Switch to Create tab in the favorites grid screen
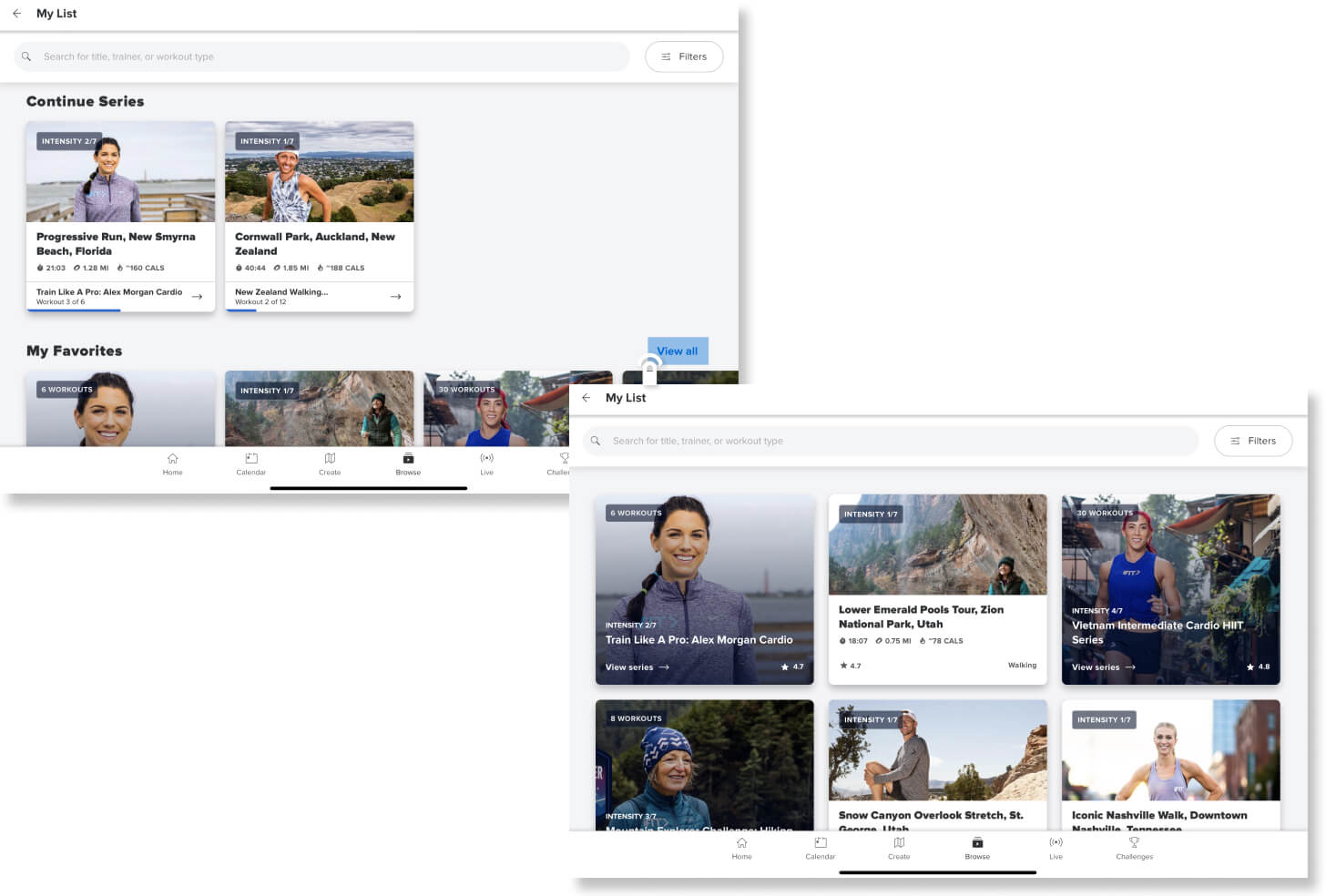Viewport: 1326px width, 896px height. coord(899,848)
